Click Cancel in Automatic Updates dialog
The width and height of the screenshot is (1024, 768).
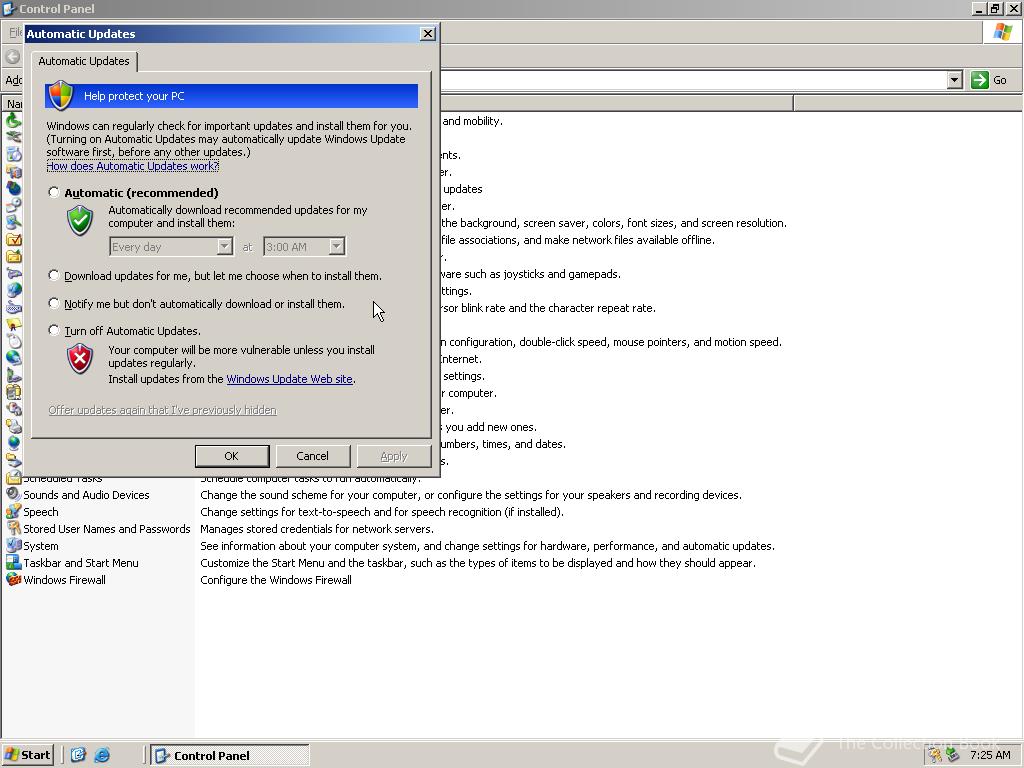coord(313,456)
